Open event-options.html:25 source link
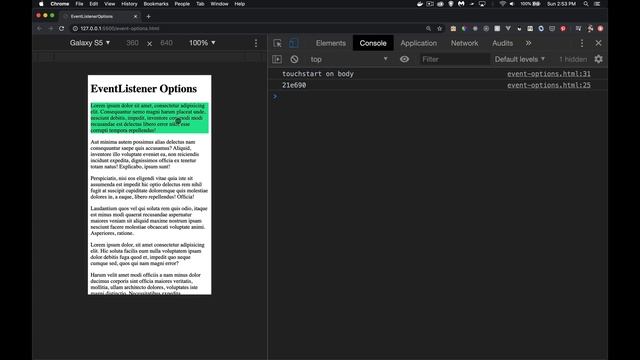Screen dimensions: 640x360 (549, 85)
